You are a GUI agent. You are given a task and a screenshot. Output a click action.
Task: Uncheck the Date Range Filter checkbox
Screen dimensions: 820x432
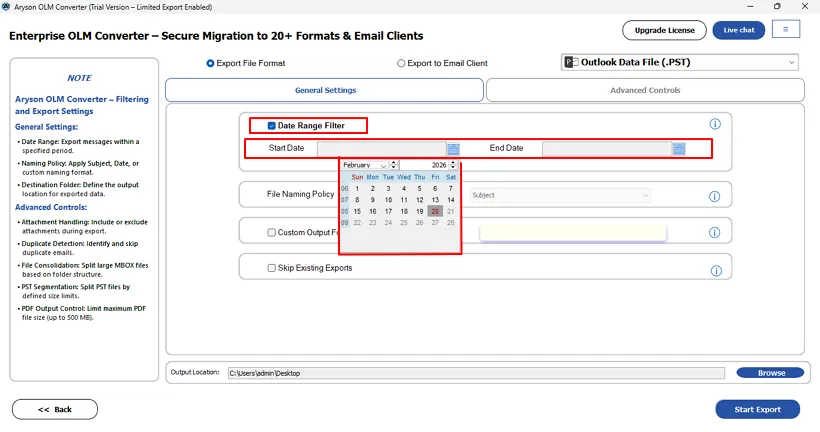(x=272, y=126)
